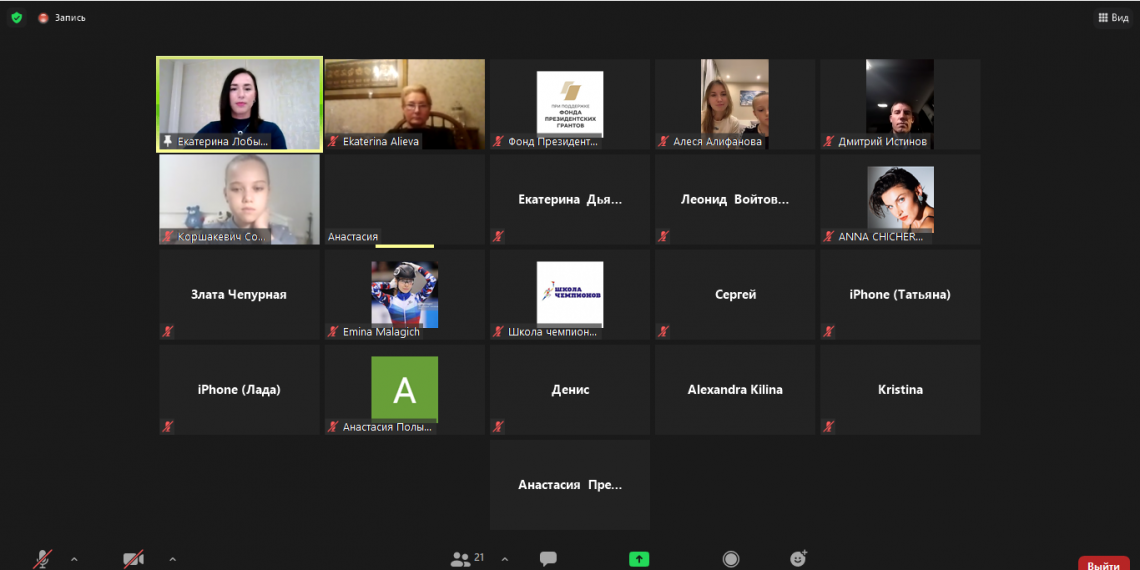Click the green share screen icon

click(x=639, y=559)
